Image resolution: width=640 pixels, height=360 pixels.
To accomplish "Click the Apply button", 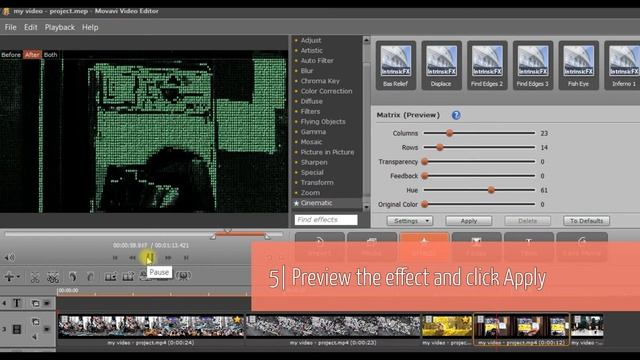I will pos(469,221).
